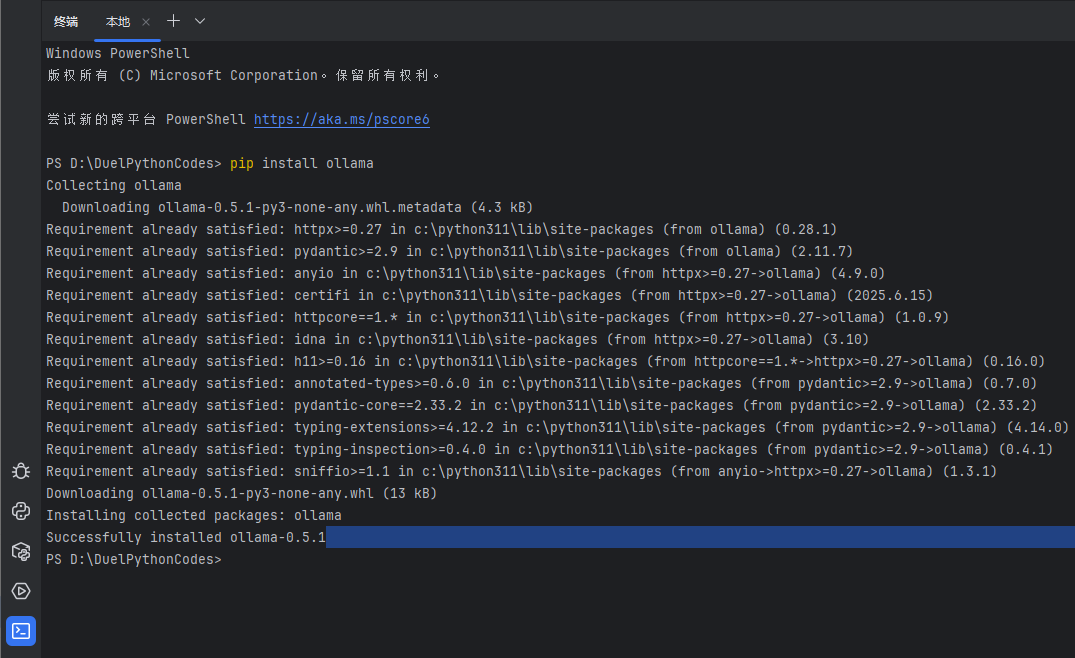Toggle the Terminal tool window icon

(21, 631)
